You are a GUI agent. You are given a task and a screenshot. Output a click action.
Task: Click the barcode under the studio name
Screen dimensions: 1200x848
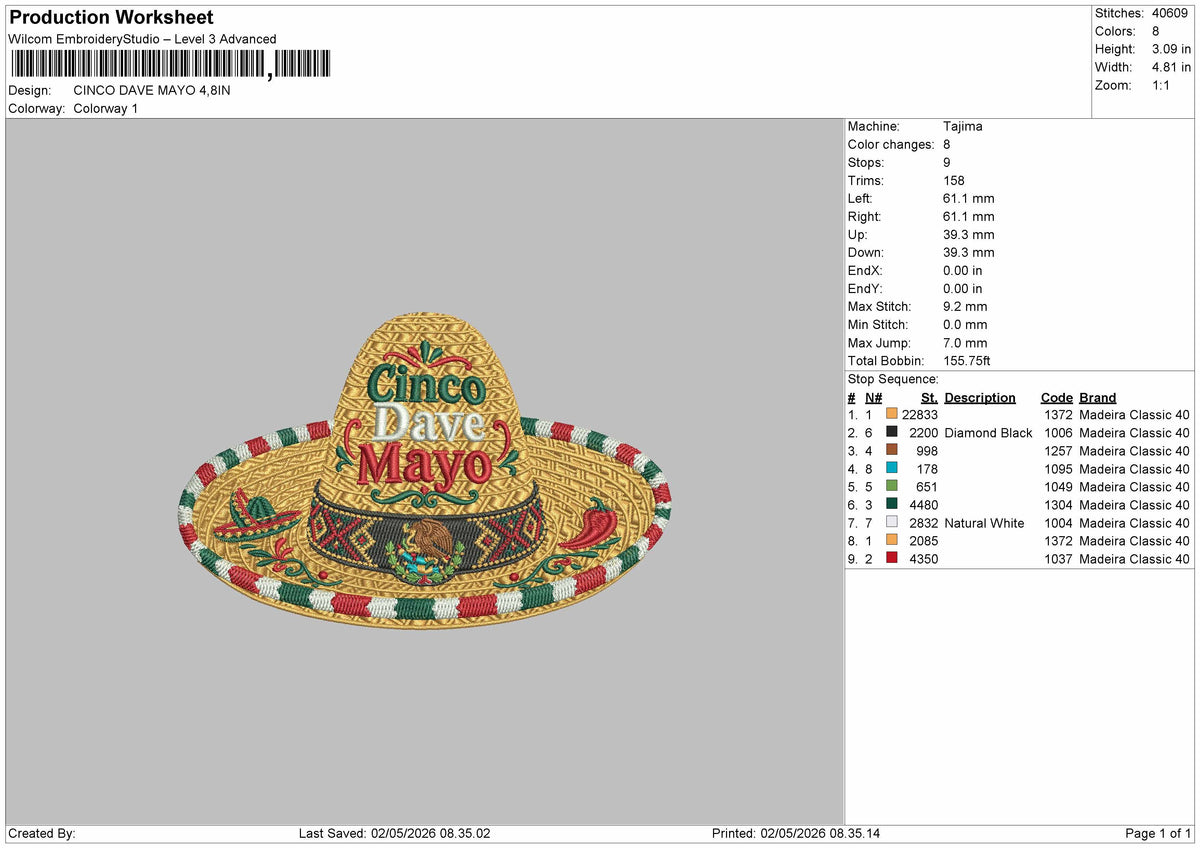point(171,65)
